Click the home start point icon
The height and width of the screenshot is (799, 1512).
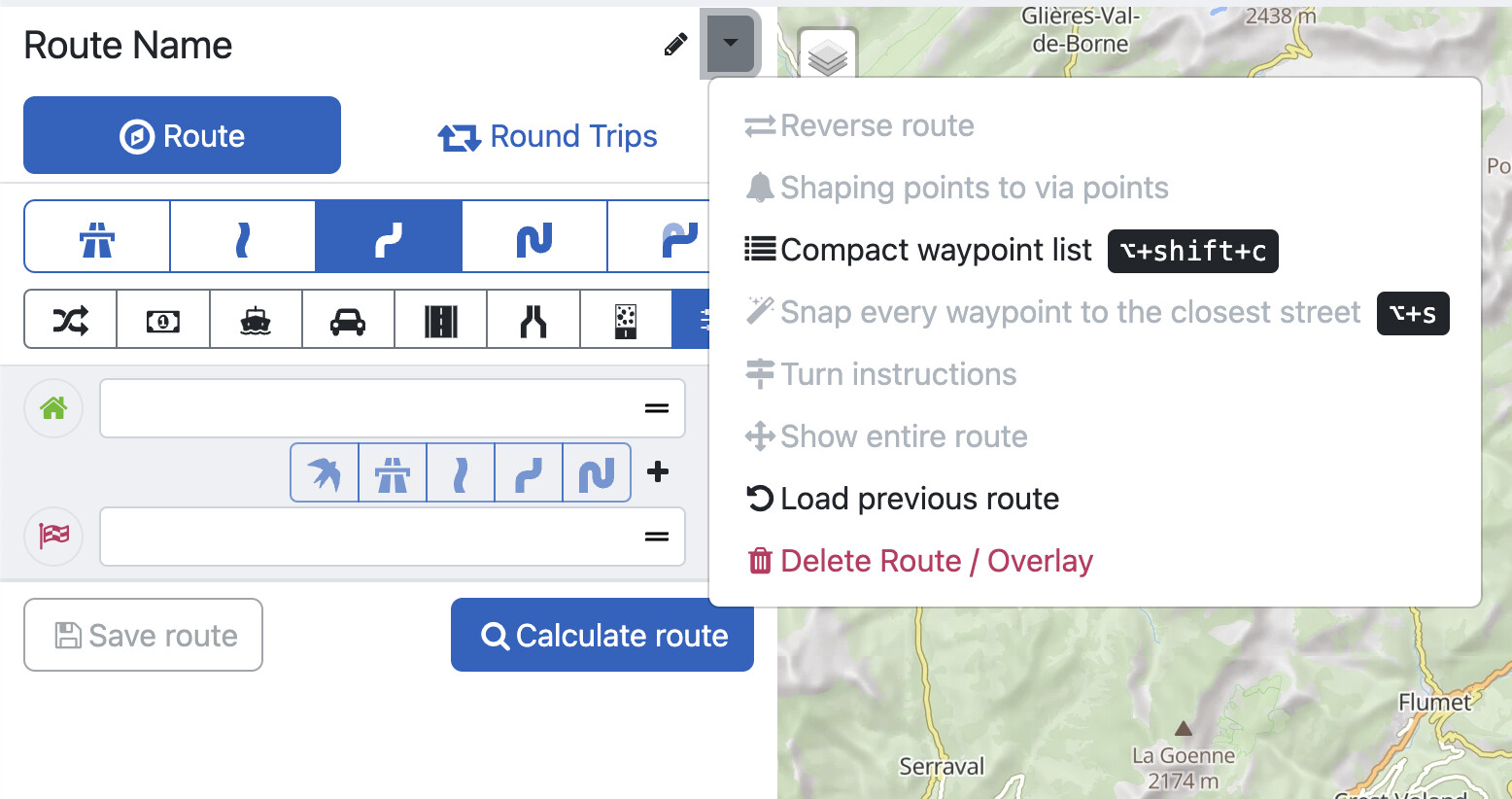(53, 408)
